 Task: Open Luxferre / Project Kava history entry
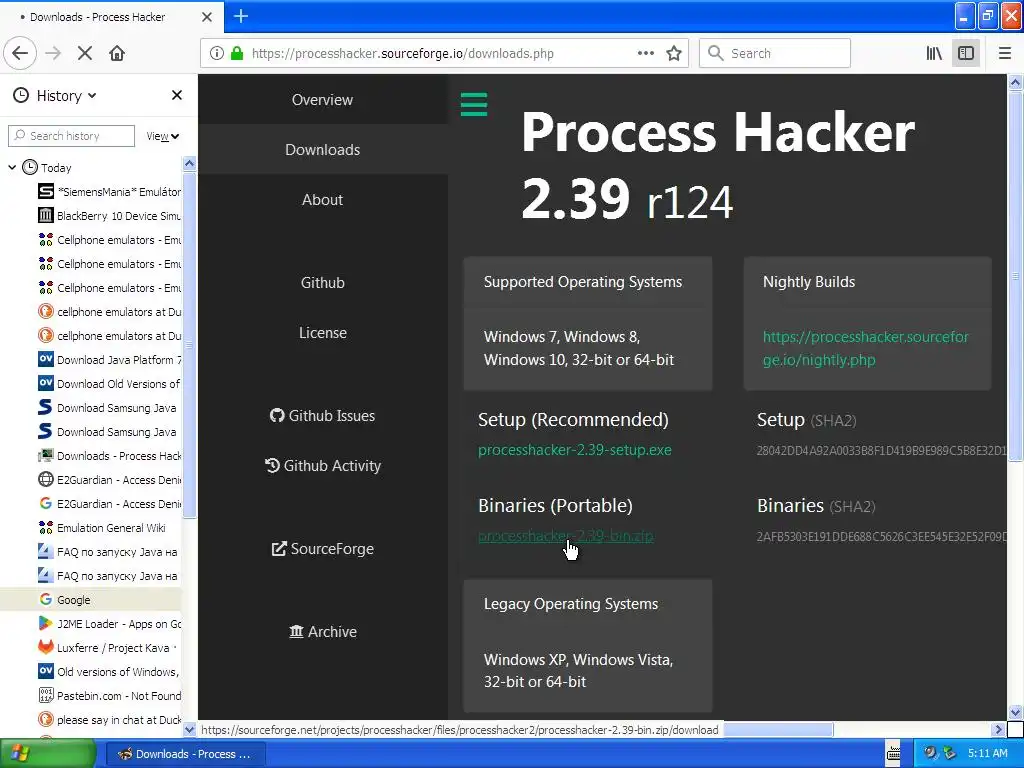(x=110, y=648)
